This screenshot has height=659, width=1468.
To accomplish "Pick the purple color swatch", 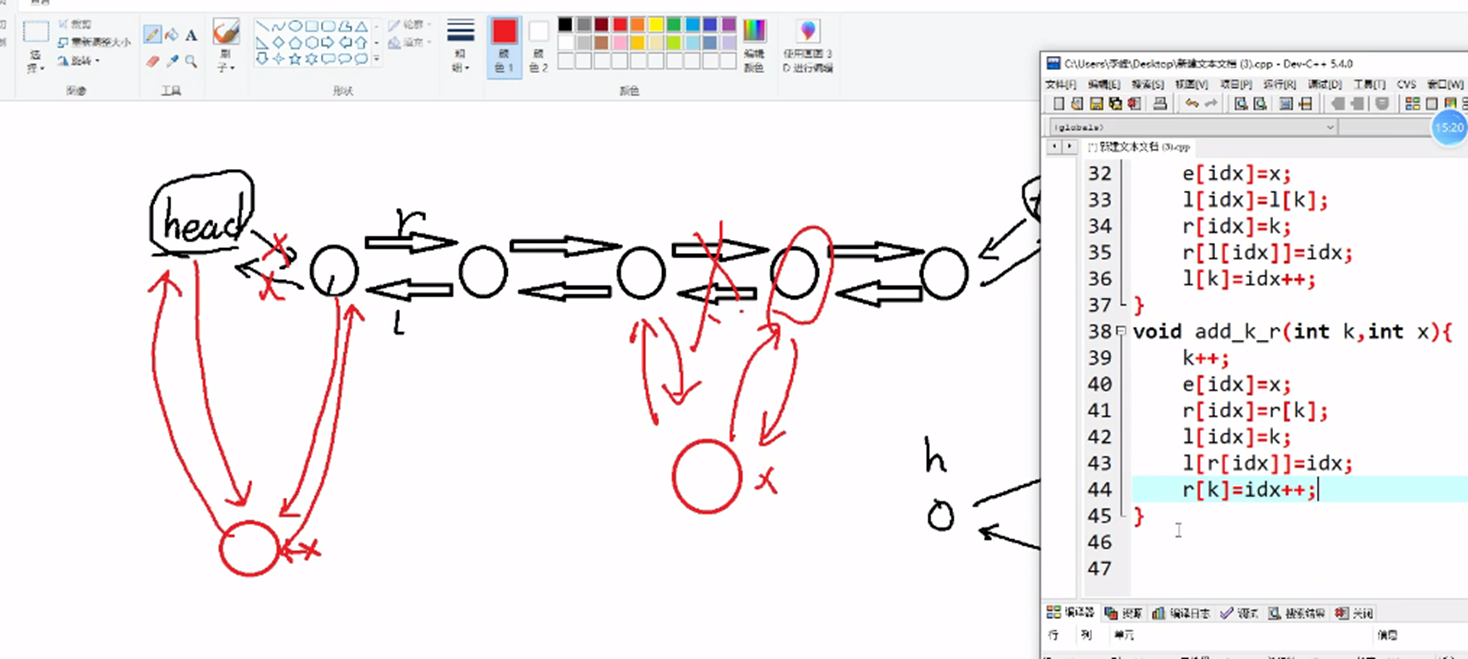I will click(728, 24).
